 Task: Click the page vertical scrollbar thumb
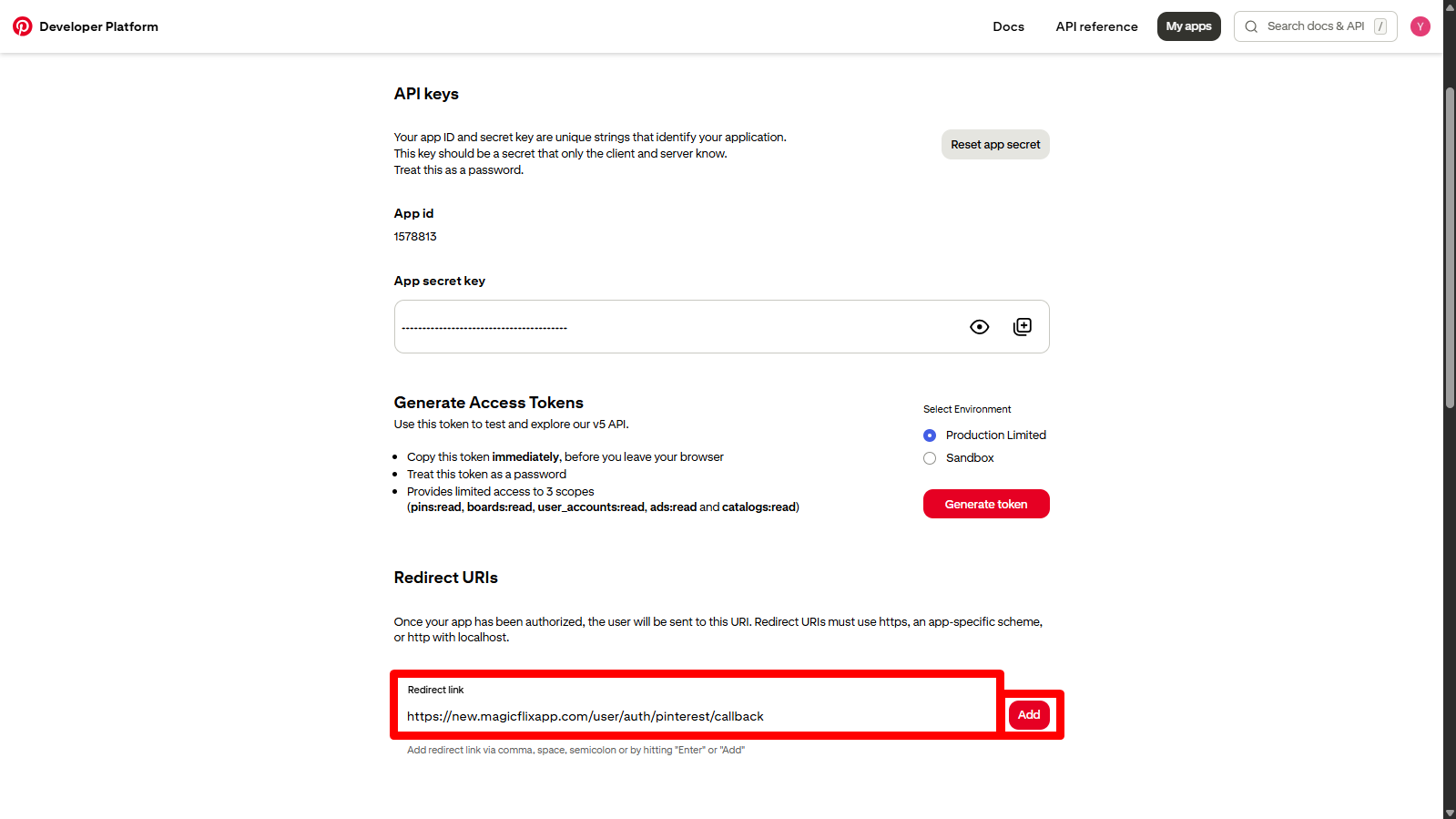[x=1450, y=248]
